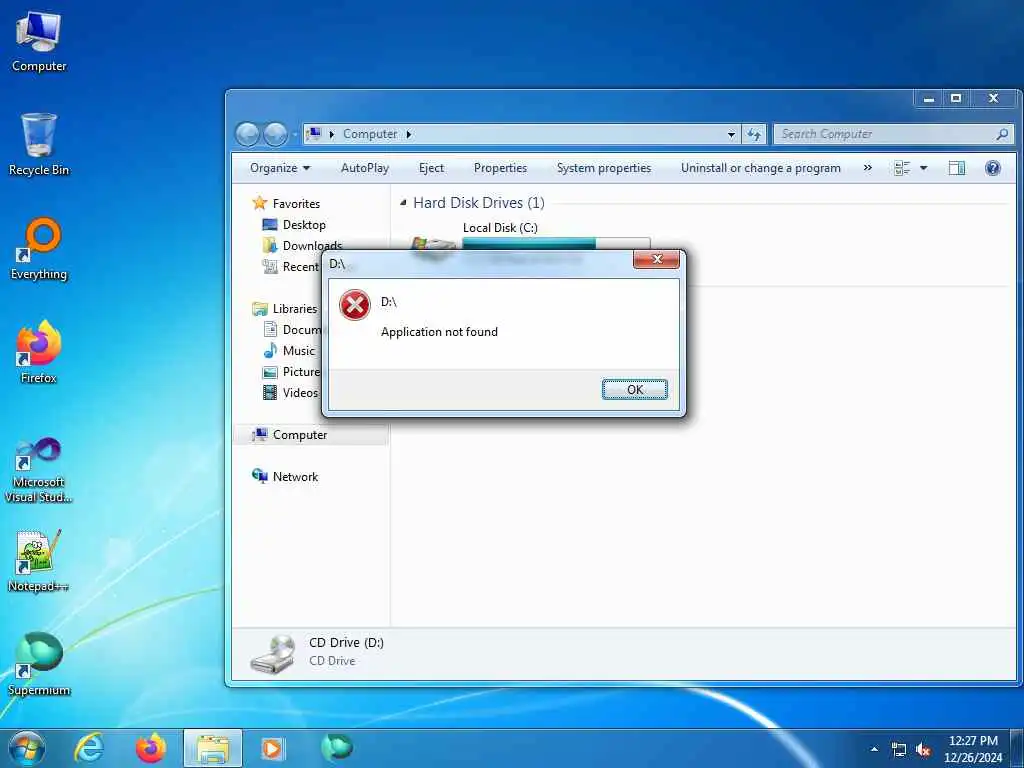Launch the Supermium desktop shortcut

tap(39, 665)
